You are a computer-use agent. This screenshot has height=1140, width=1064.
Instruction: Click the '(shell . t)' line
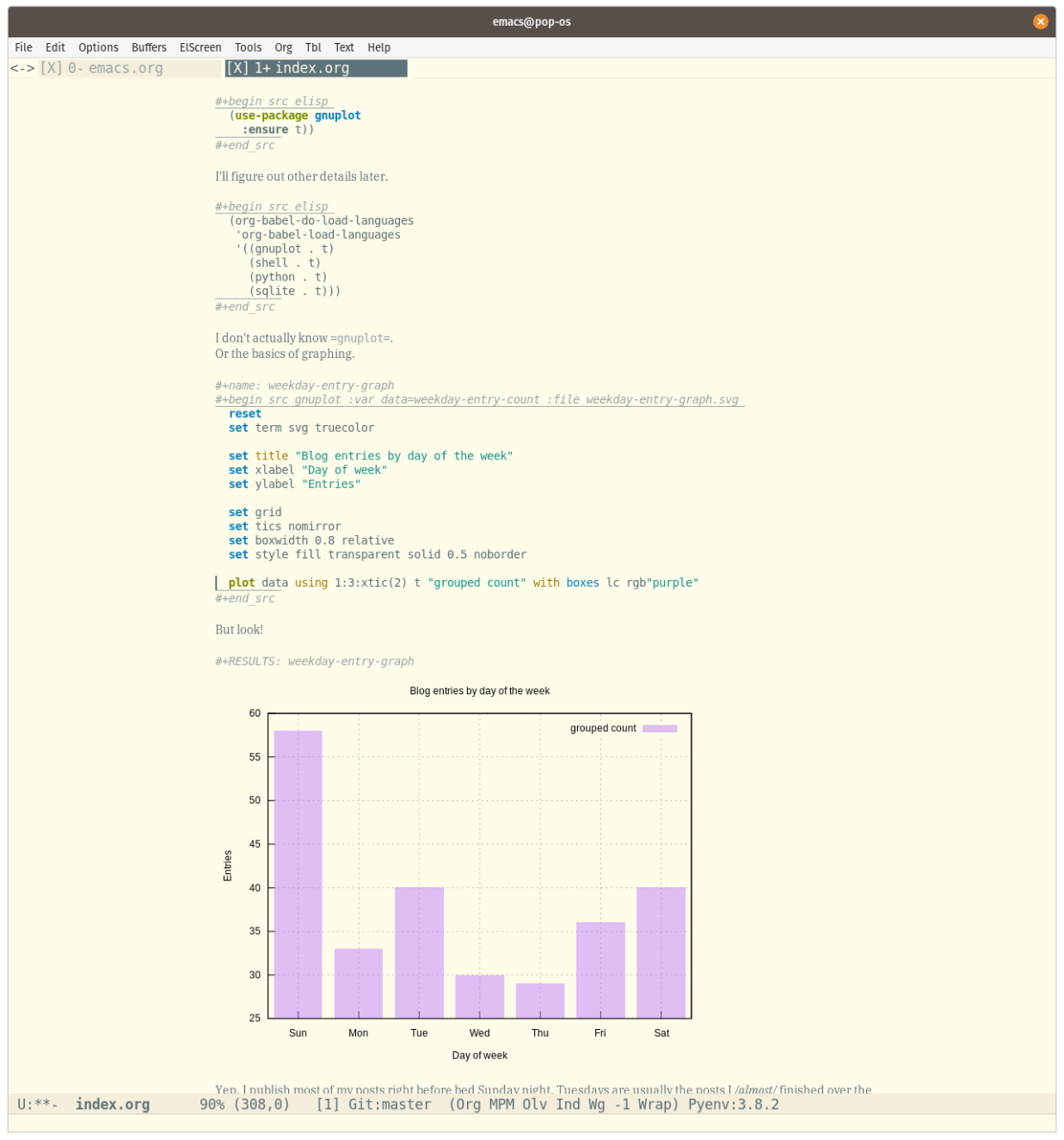(285, 263)
